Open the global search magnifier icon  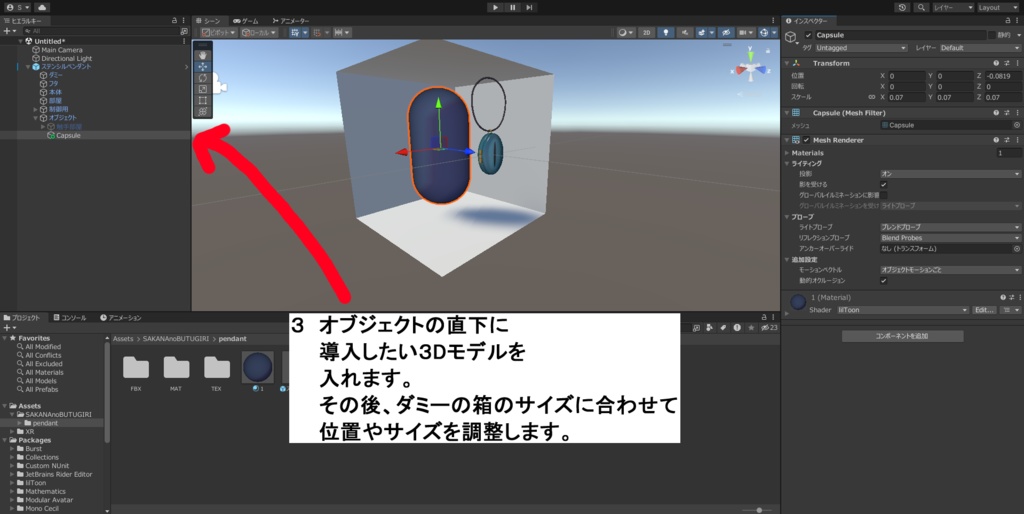(x=921, y=7)
